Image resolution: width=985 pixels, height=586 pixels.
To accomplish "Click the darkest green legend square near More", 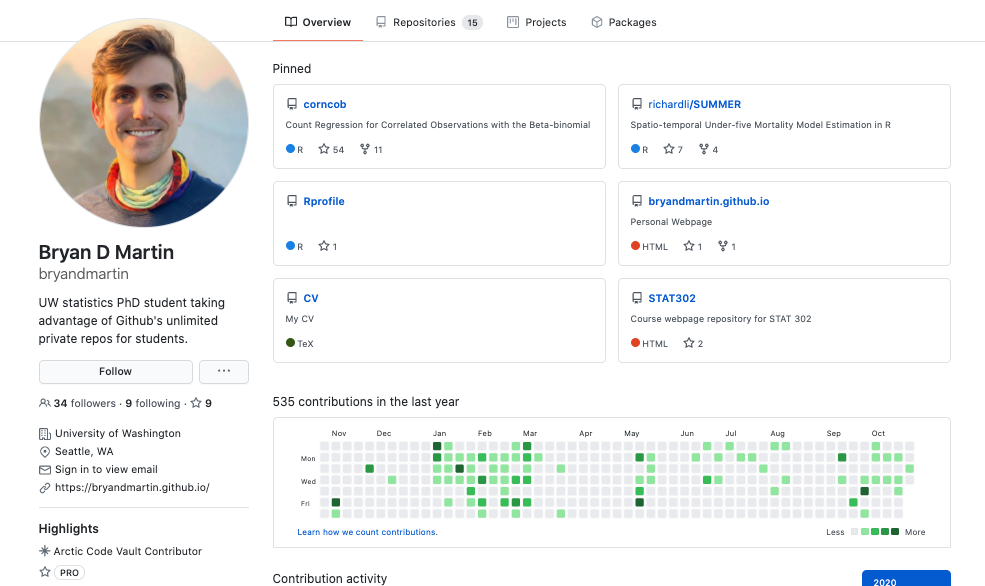I will click(895, 532).
